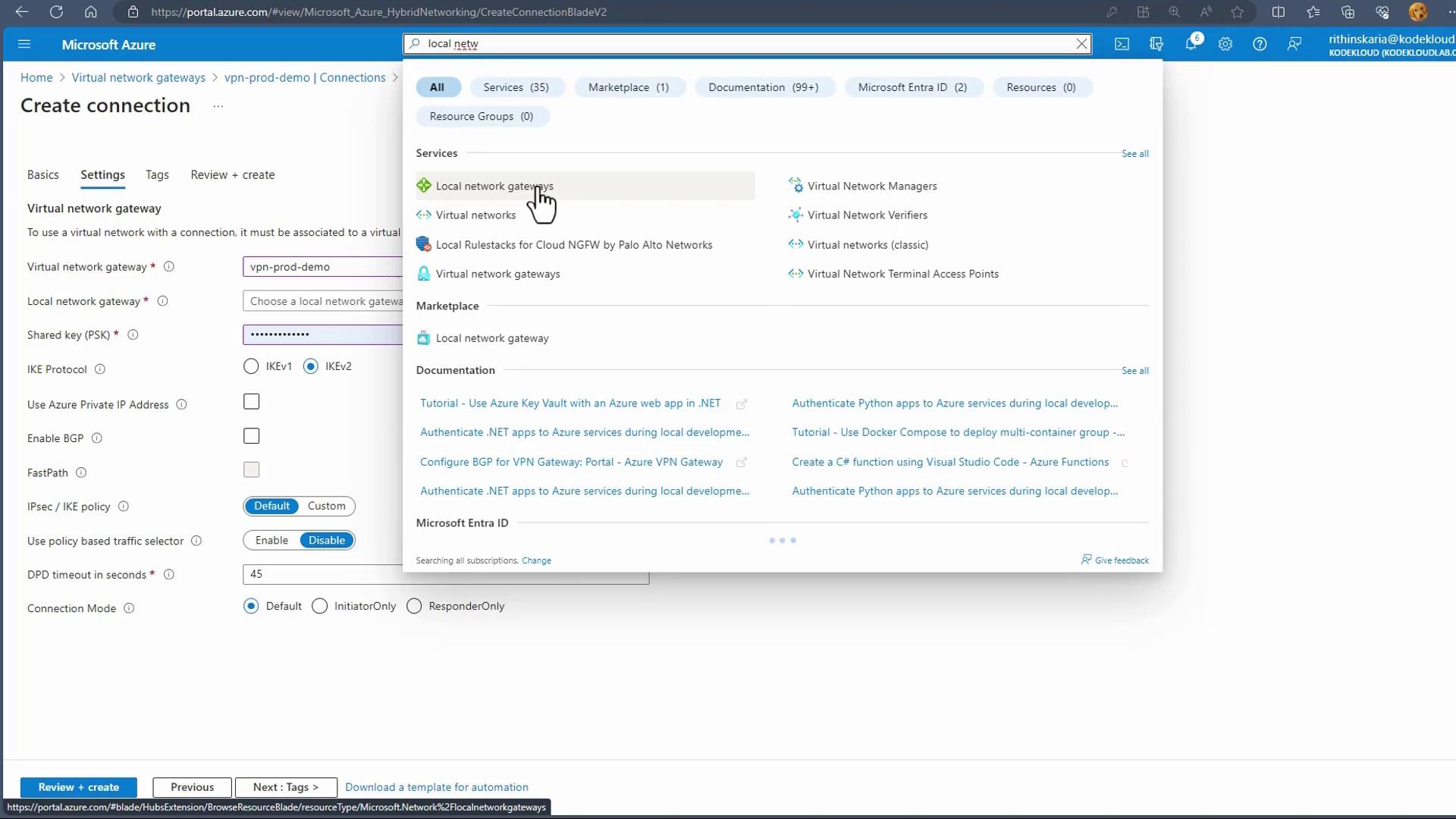Image resolution: width=1456 pixels, height=819 pixels.
Task: Open the Virtual network gateway dropdown
Action: tap(322, 267)
